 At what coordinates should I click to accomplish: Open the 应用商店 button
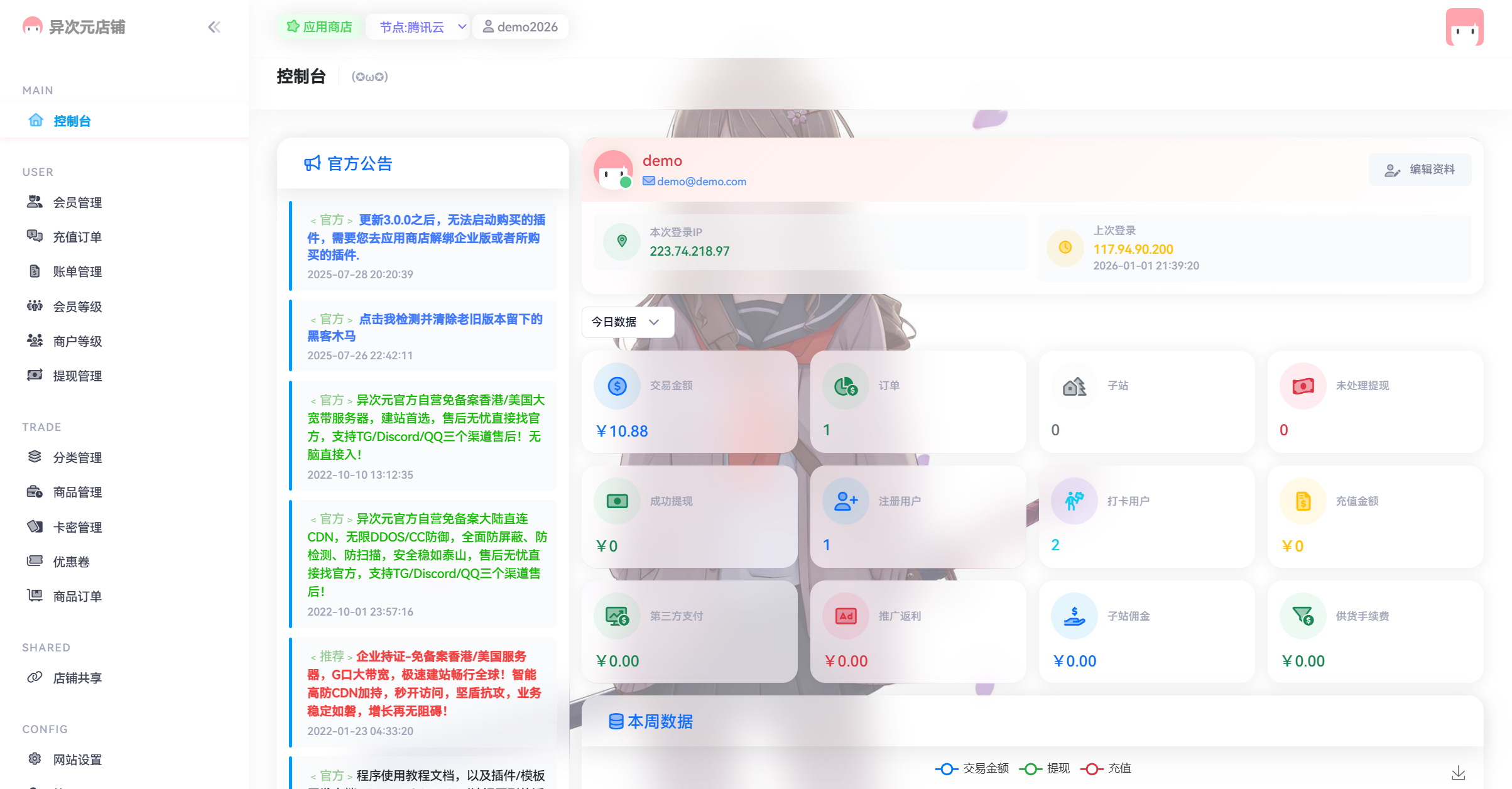tap(320, 27)
